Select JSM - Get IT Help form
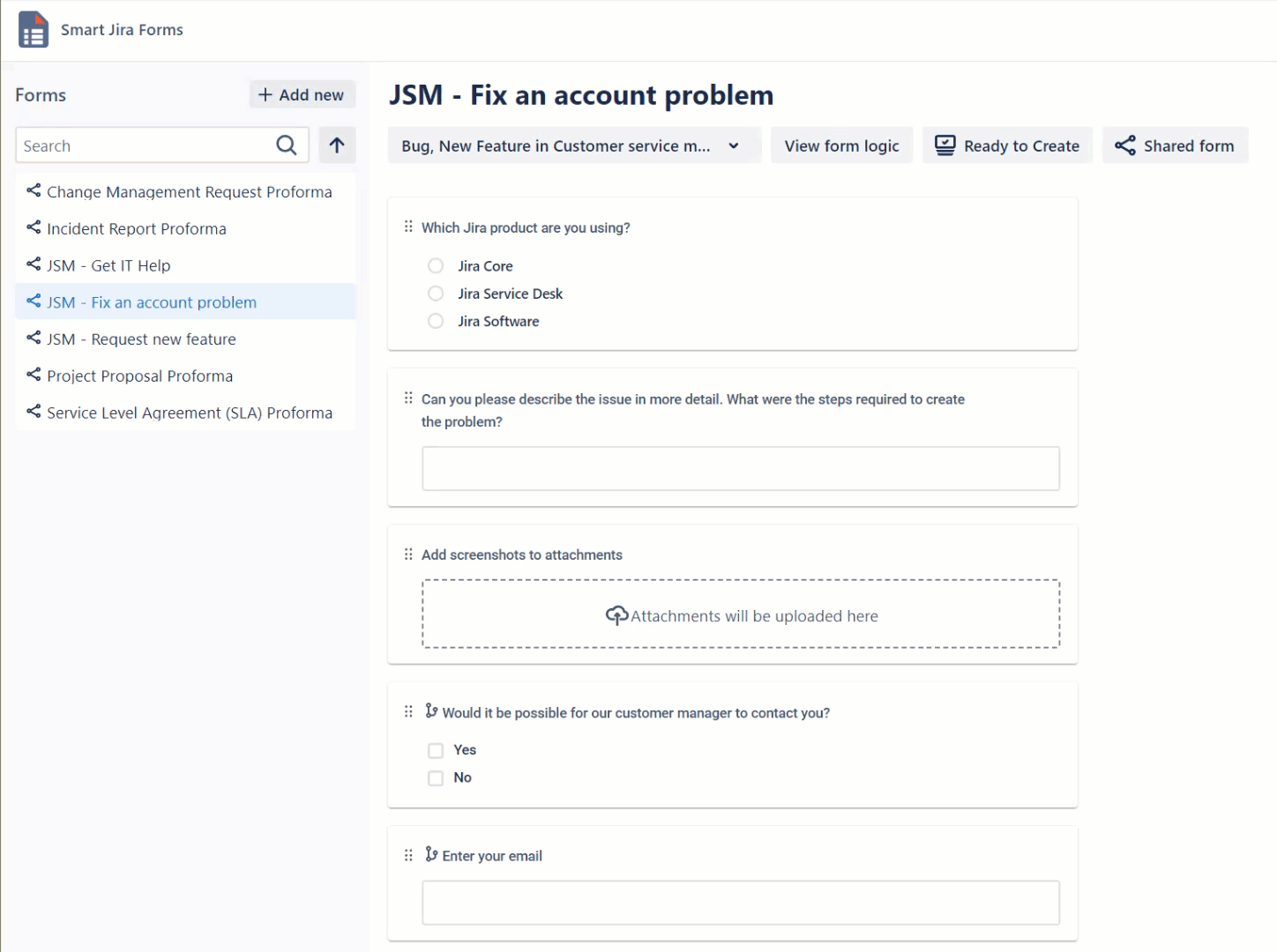1277x952 pixels. point(185,265)
